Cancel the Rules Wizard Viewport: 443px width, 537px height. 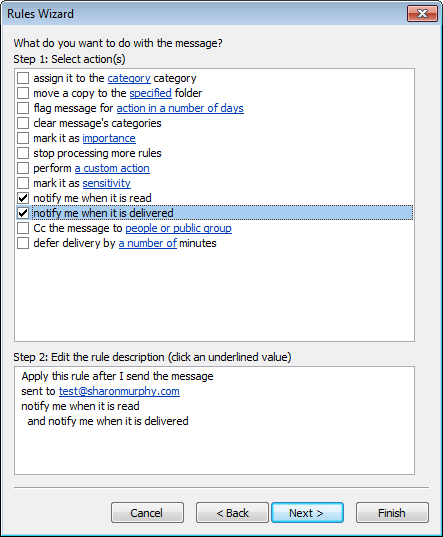click(147, 513)
